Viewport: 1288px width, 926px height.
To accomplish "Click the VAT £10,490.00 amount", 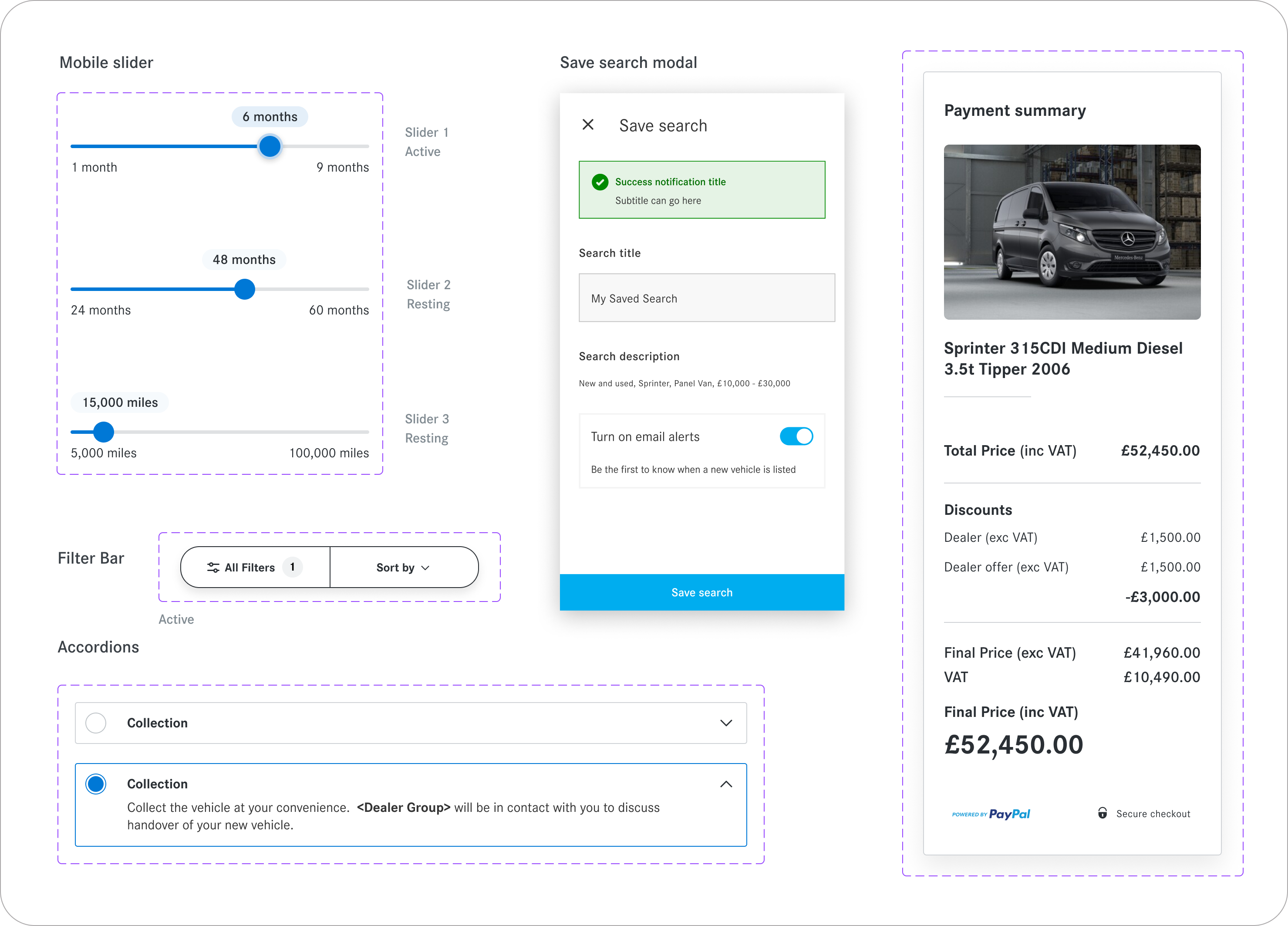I will (x=1161, y=677).
